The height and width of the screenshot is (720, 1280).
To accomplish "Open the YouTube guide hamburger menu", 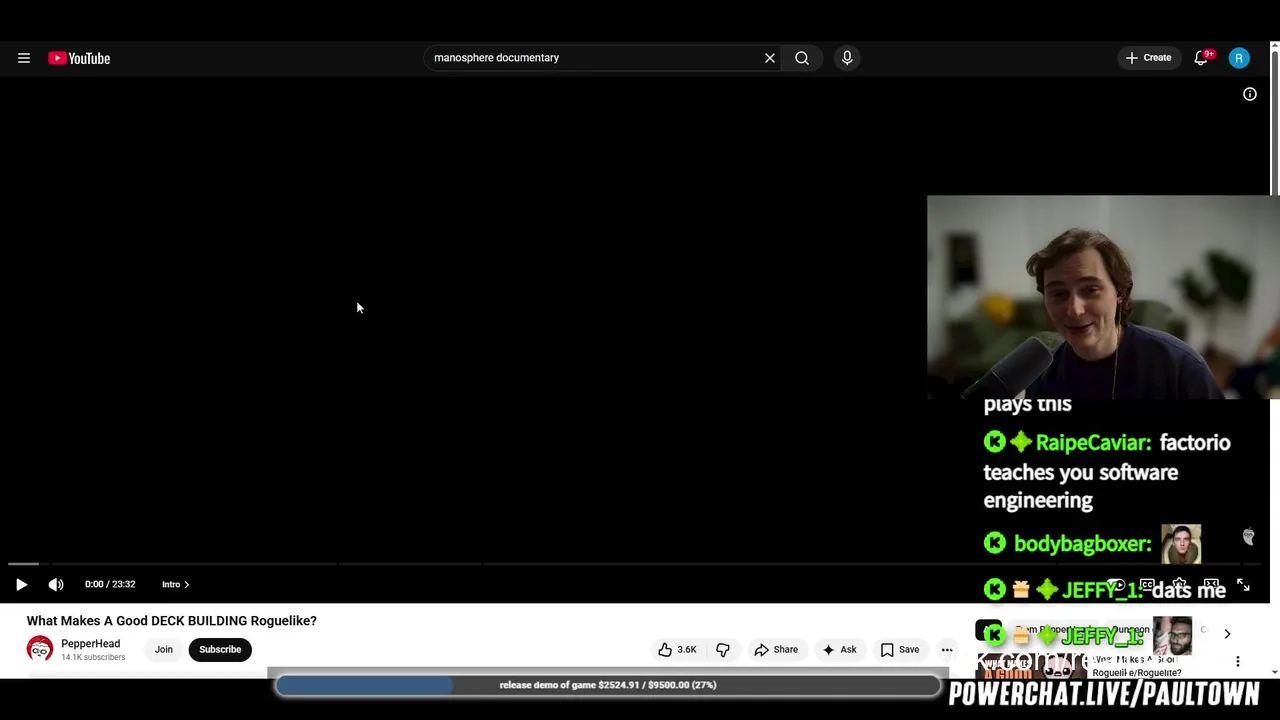I will pyautogui.click(x=24, y=58).
